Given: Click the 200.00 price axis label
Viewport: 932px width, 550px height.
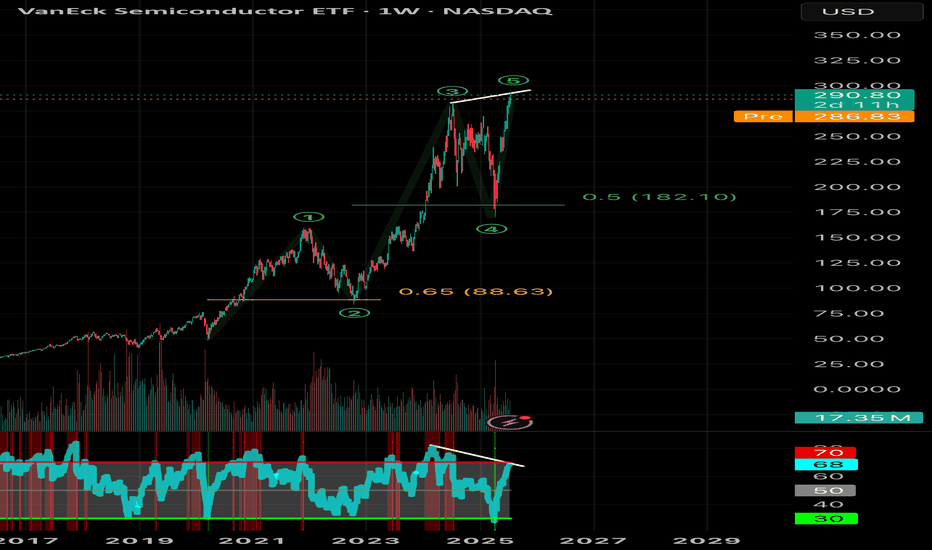Looking at the screenshot, I should pos(857,187).
